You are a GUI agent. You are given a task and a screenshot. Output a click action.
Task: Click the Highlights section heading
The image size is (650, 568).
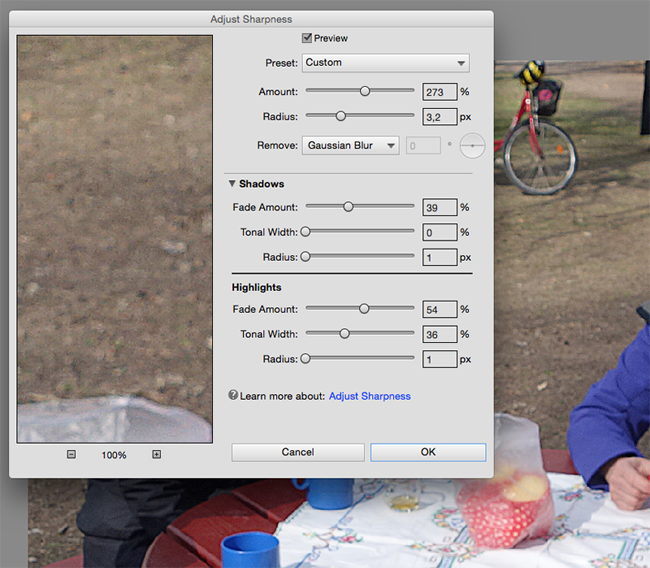256,287
